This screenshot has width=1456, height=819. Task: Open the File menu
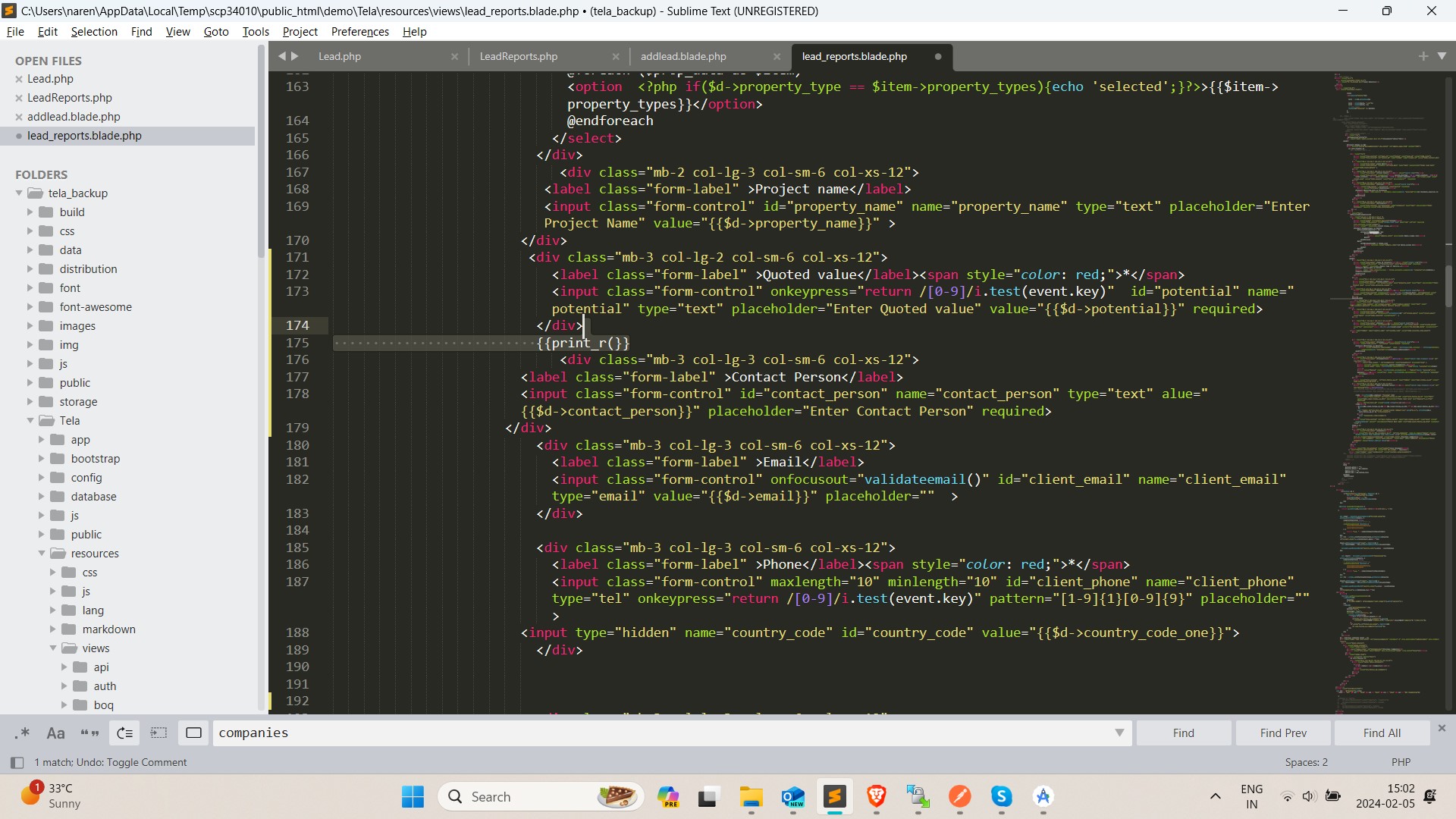tap(15, 31)
